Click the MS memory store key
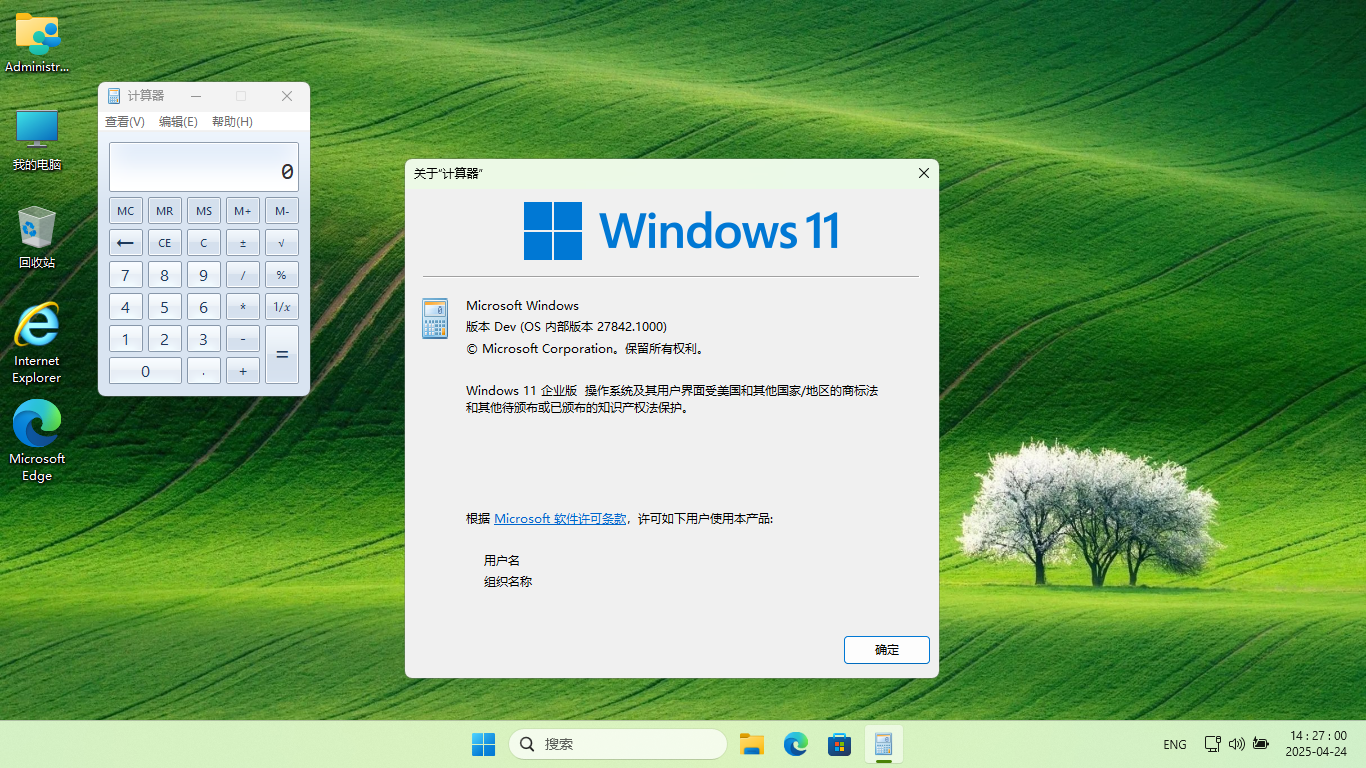Image resolution: width=1366 pixels, height=768 pixels. (204, 211)
